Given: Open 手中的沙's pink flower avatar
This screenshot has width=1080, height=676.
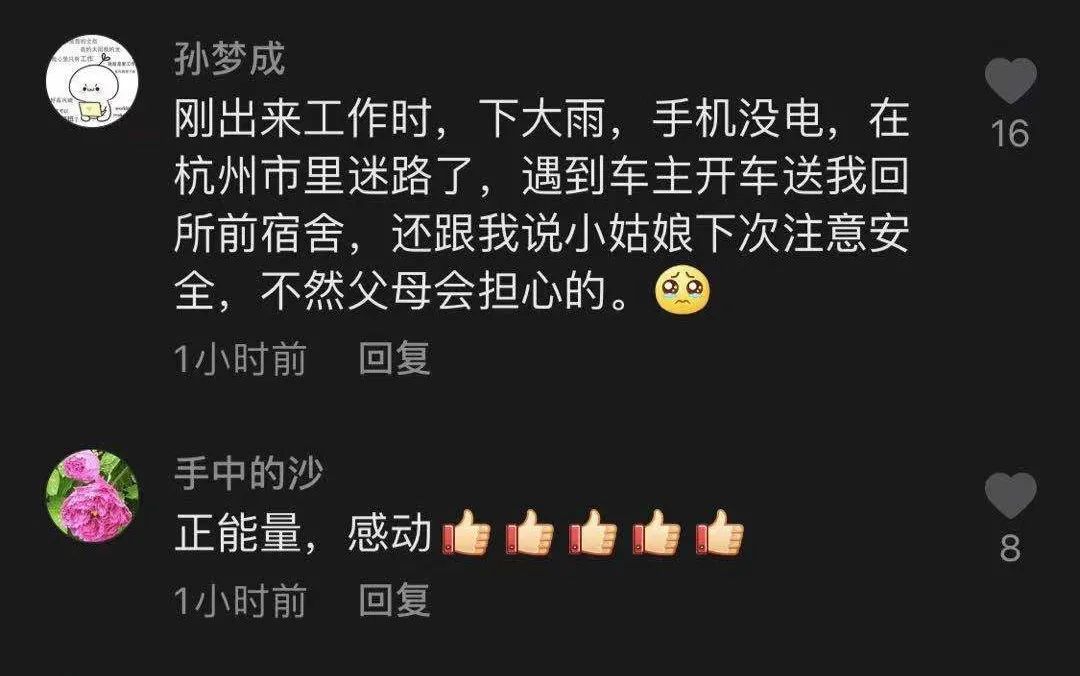Looking at the screenshot, I should click(x=92, y=496).
